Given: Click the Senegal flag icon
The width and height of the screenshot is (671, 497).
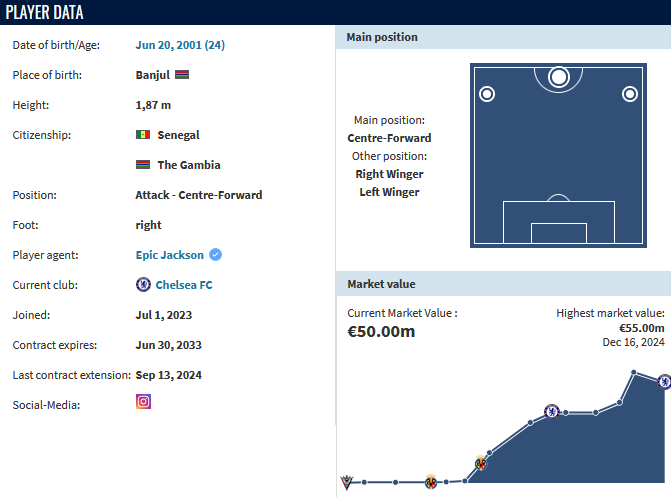Looking at the screenshot, I should pyautogui.click(x=143, y=134).
